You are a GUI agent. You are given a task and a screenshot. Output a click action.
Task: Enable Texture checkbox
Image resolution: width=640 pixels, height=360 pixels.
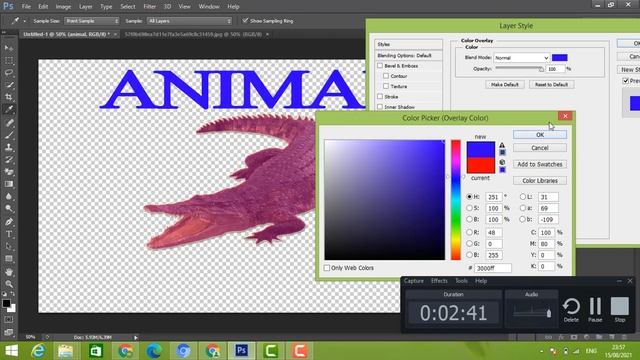coord(386,86)
